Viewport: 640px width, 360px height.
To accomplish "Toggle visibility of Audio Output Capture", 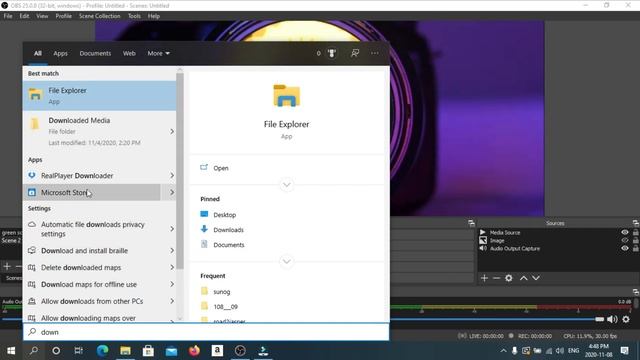I will [625, 248].
